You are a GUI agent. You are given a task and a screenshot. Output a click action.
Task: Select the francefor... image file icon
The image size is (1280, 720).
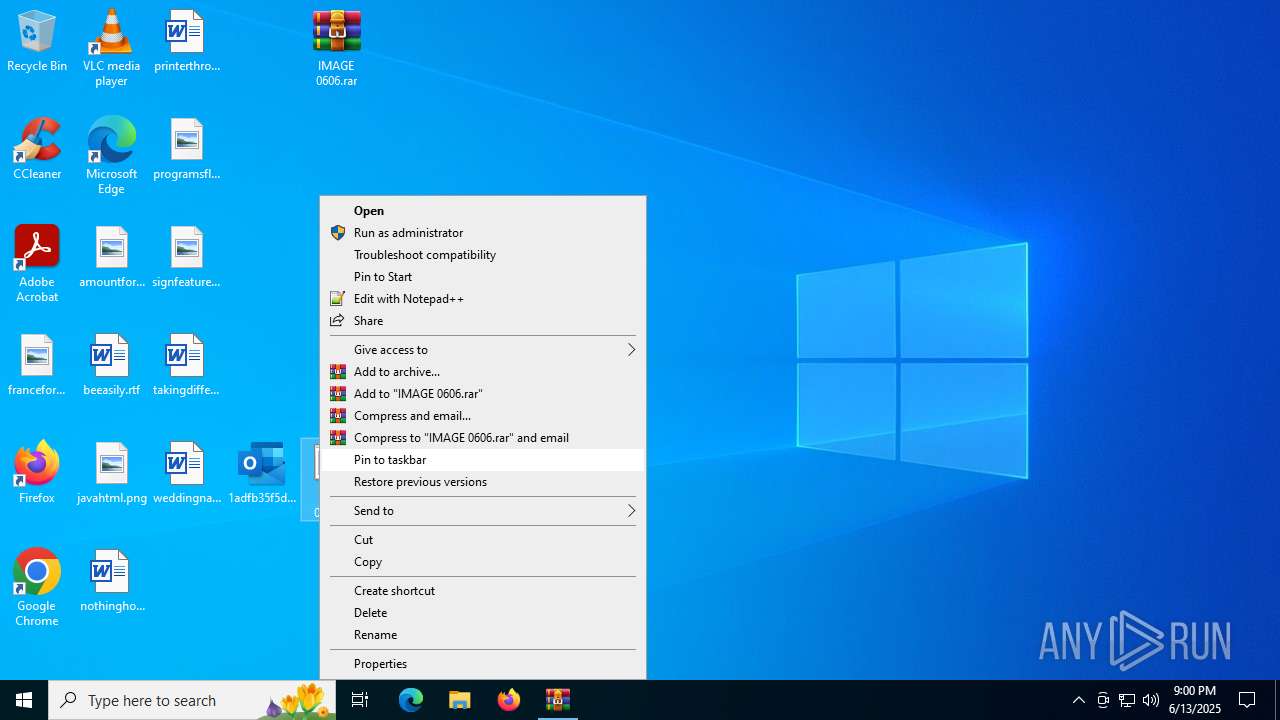pos(37,365)
